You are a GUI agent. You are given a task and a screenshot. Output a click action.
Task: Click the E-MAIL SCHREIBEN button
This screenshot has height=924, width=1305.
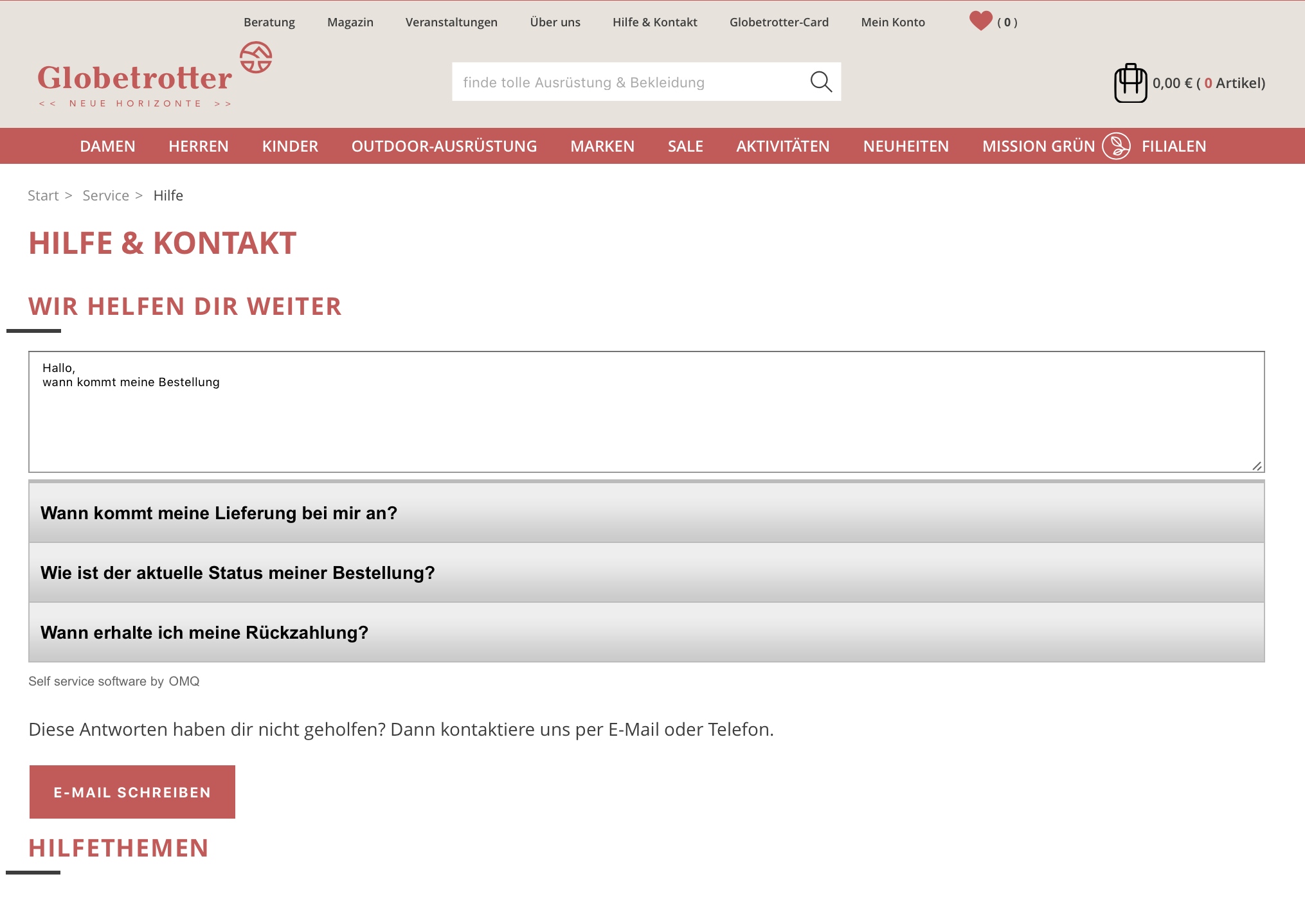(132, 792)
